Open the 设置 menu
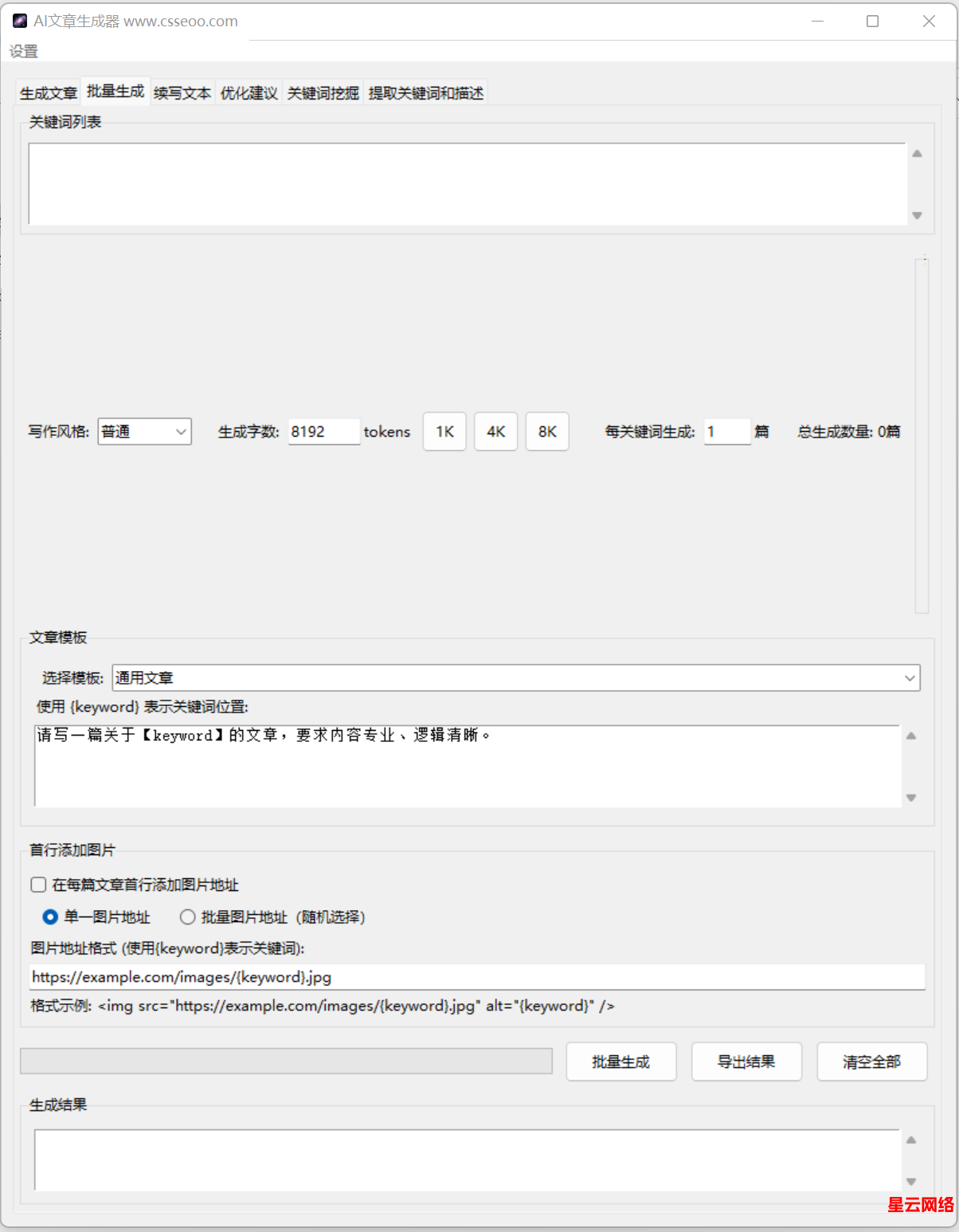The height and width of the screenshot is (1232, 959). tap(24, 52)
